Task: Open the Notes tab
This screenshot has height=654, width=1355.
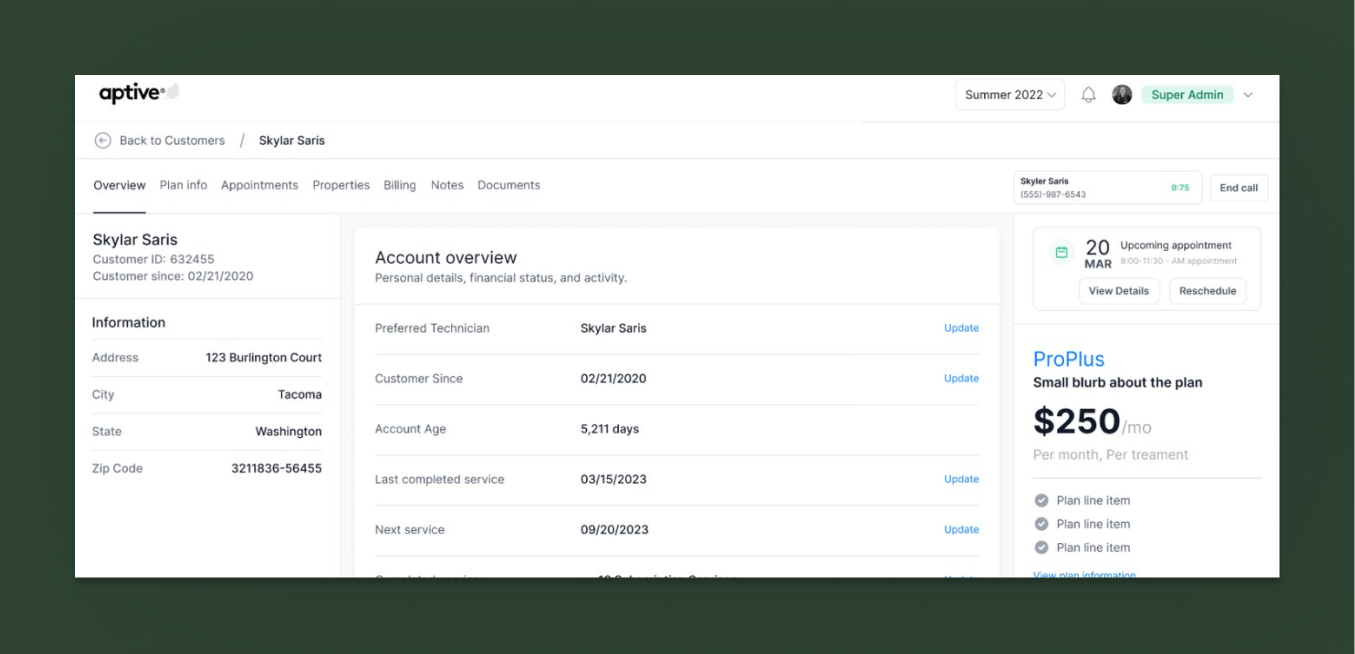Action: (447, 185)
